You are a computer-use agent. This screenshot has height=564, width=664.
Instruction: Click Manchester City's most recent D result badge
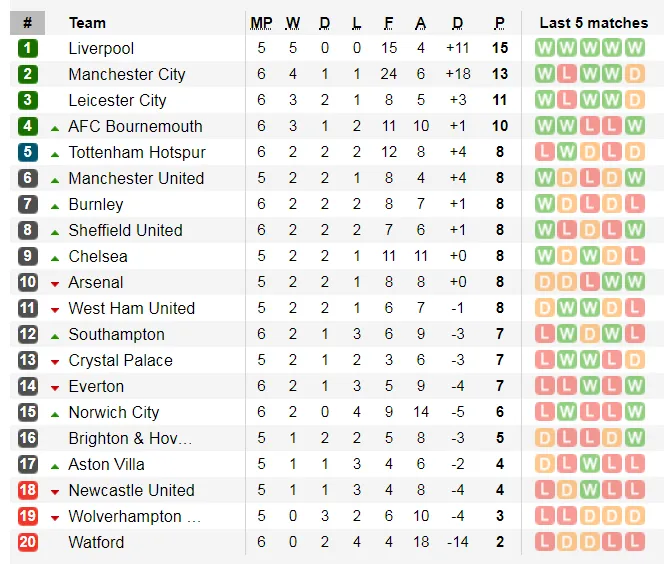(x=636, y=74)
